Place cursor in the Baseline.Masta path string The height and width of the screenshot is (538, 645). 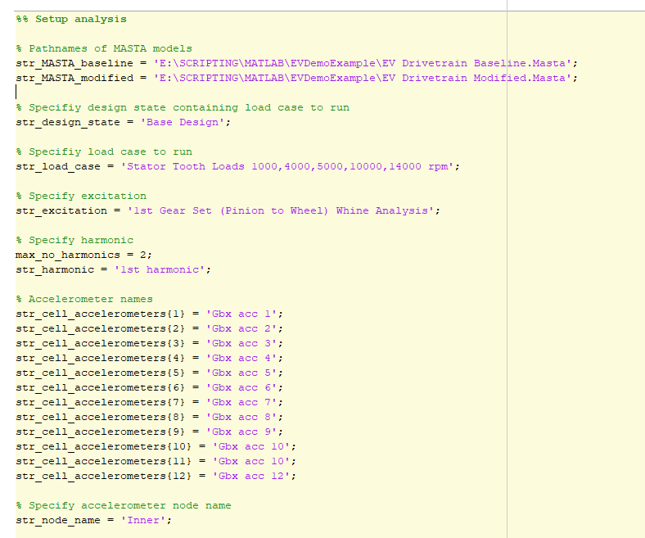(362, 63)
